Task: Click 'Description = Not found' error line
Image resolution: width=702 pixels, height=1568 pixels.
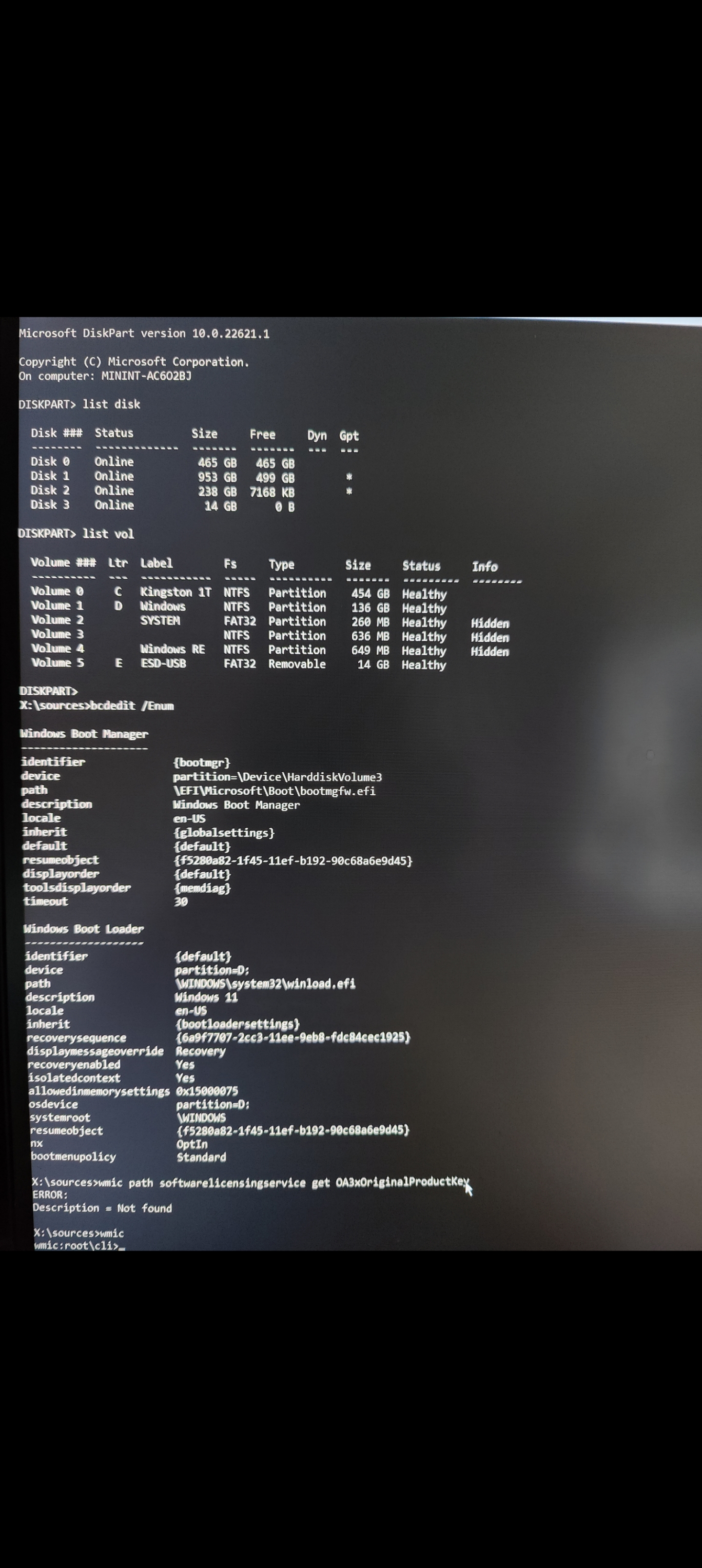Action: pyautogui.click(x=102, y=1208)
